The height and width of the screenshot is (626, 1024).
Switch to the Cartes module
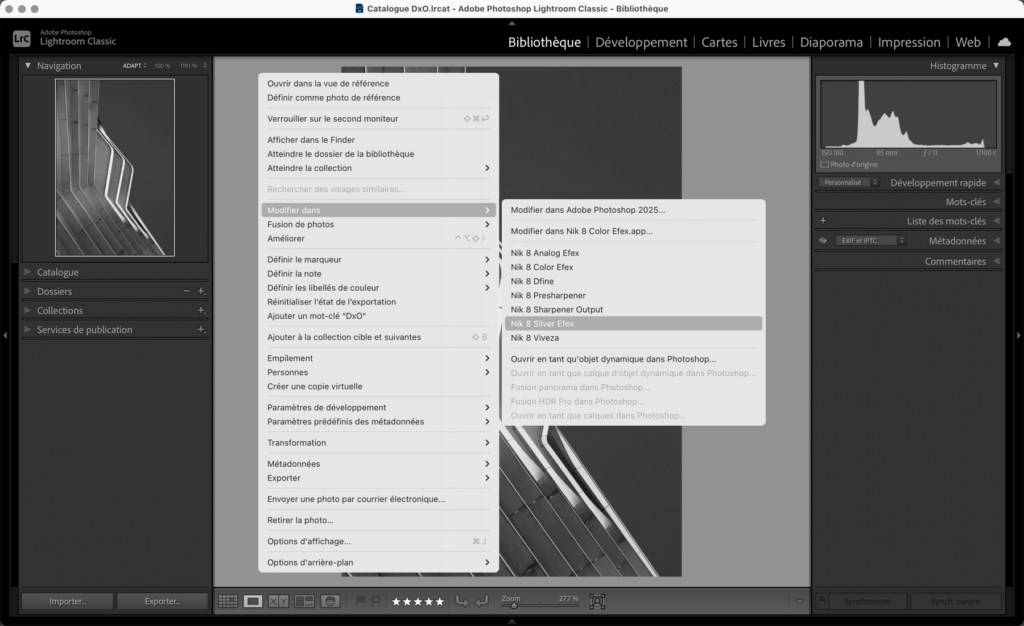pyautogui.click(x=719, y=42)
